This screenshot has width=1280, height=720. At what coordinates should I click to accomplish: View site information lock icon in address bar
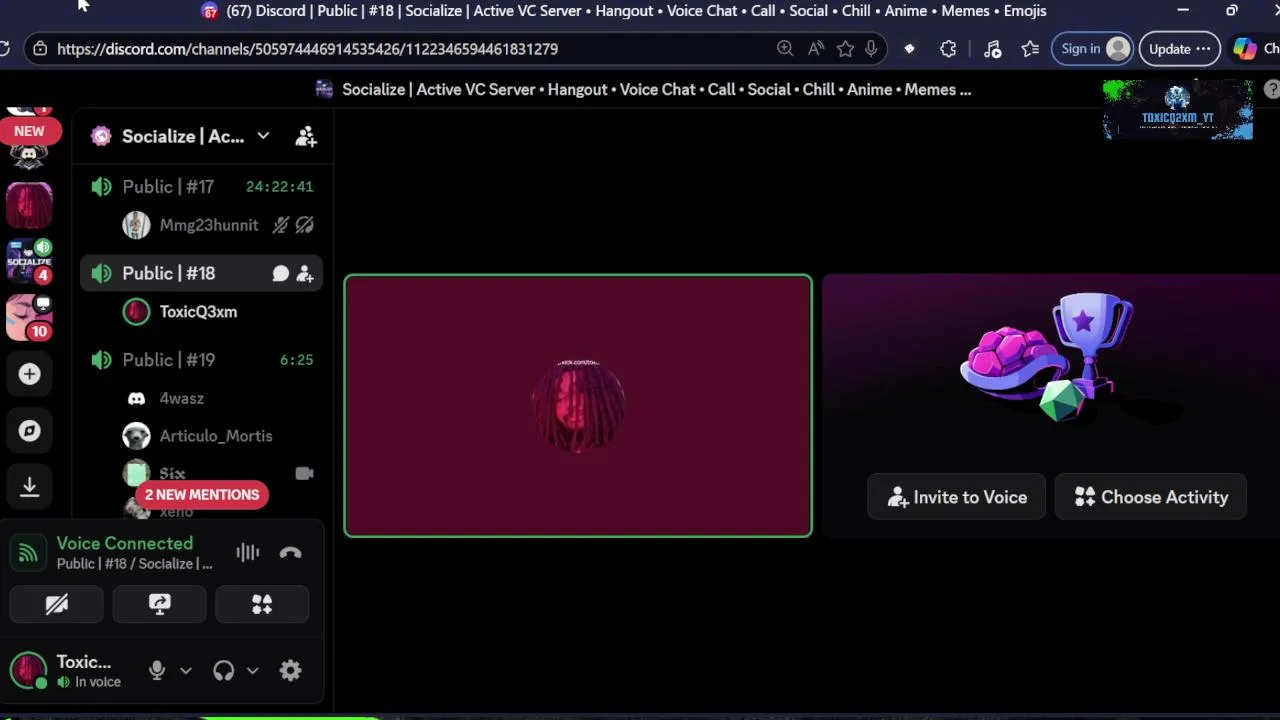[39, 49]
